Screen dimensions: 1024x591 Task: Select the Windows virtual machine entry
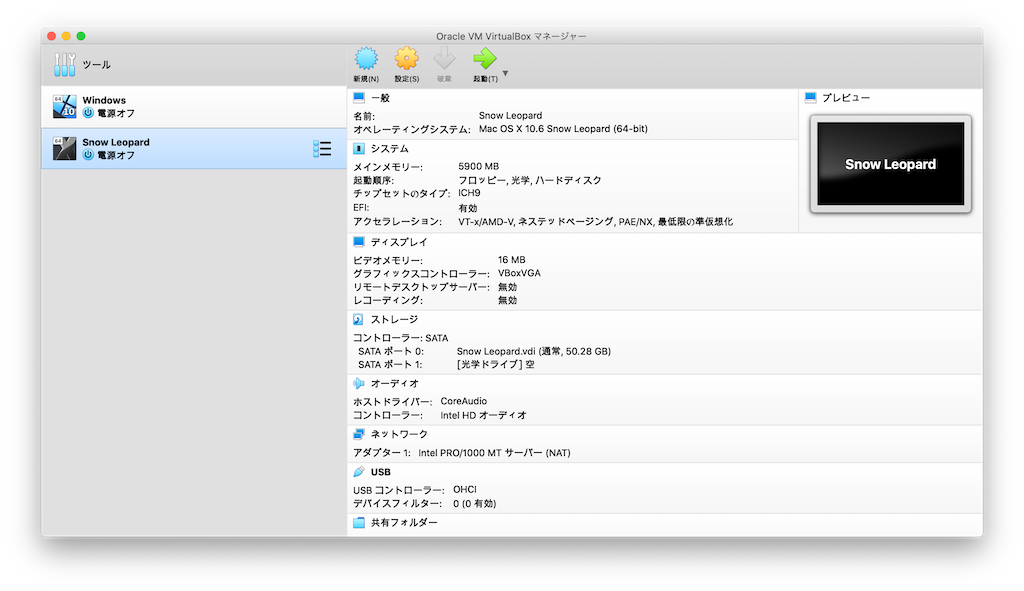[194, 106]
